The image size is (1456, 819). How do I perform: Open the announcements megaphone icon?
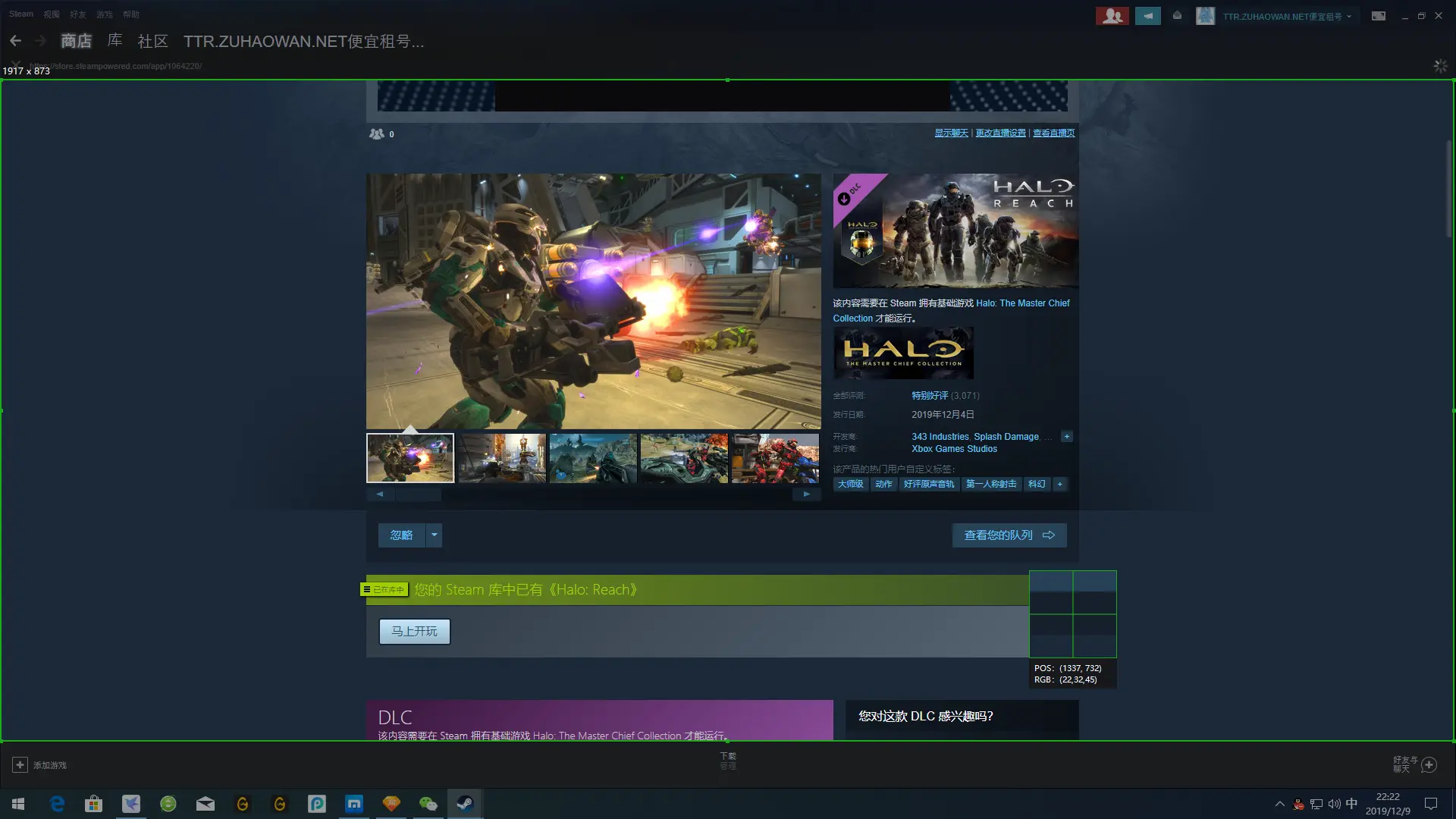pos(1148,16)
